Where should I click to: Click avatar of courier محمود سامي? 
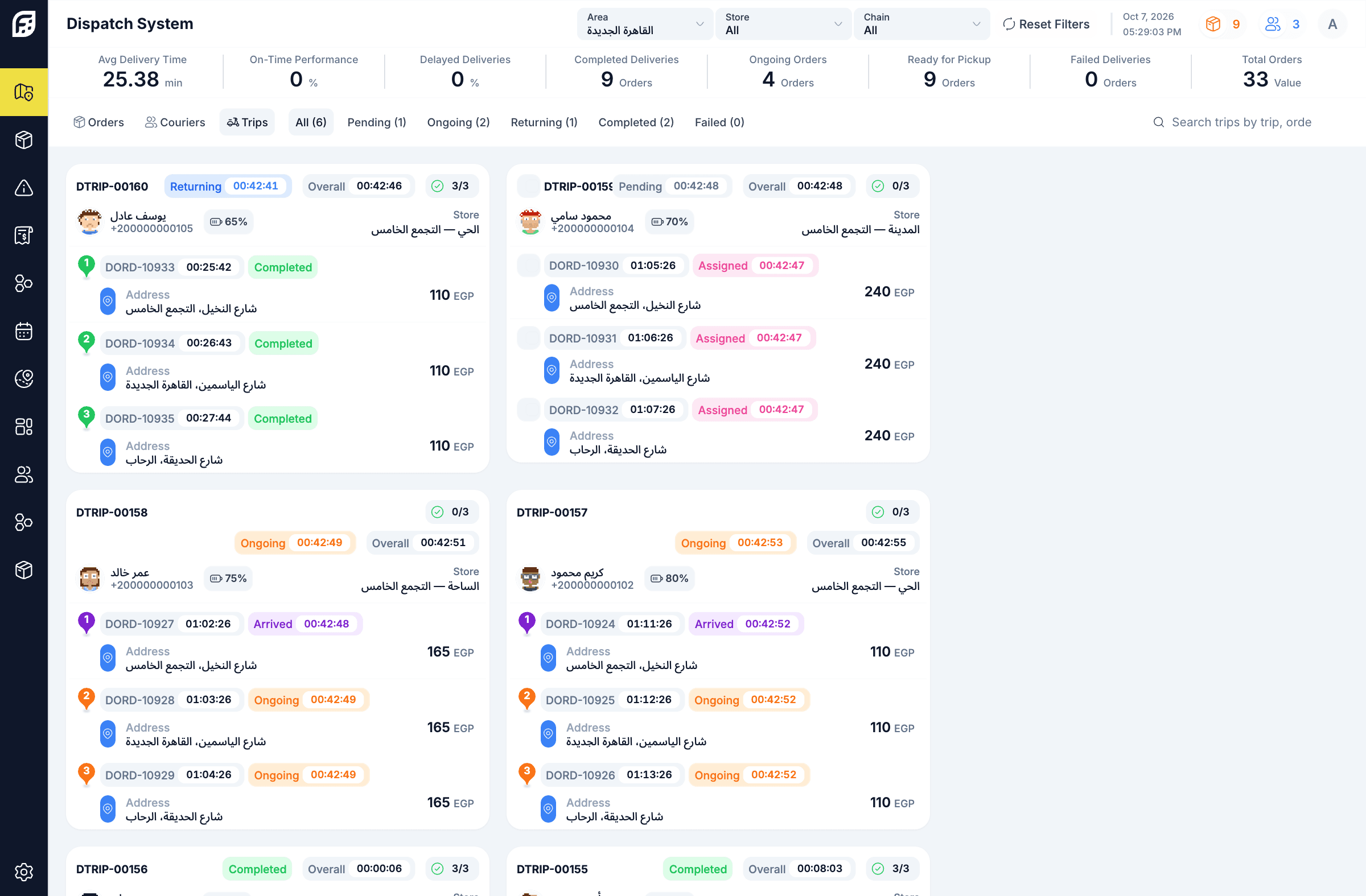point(530,222)
